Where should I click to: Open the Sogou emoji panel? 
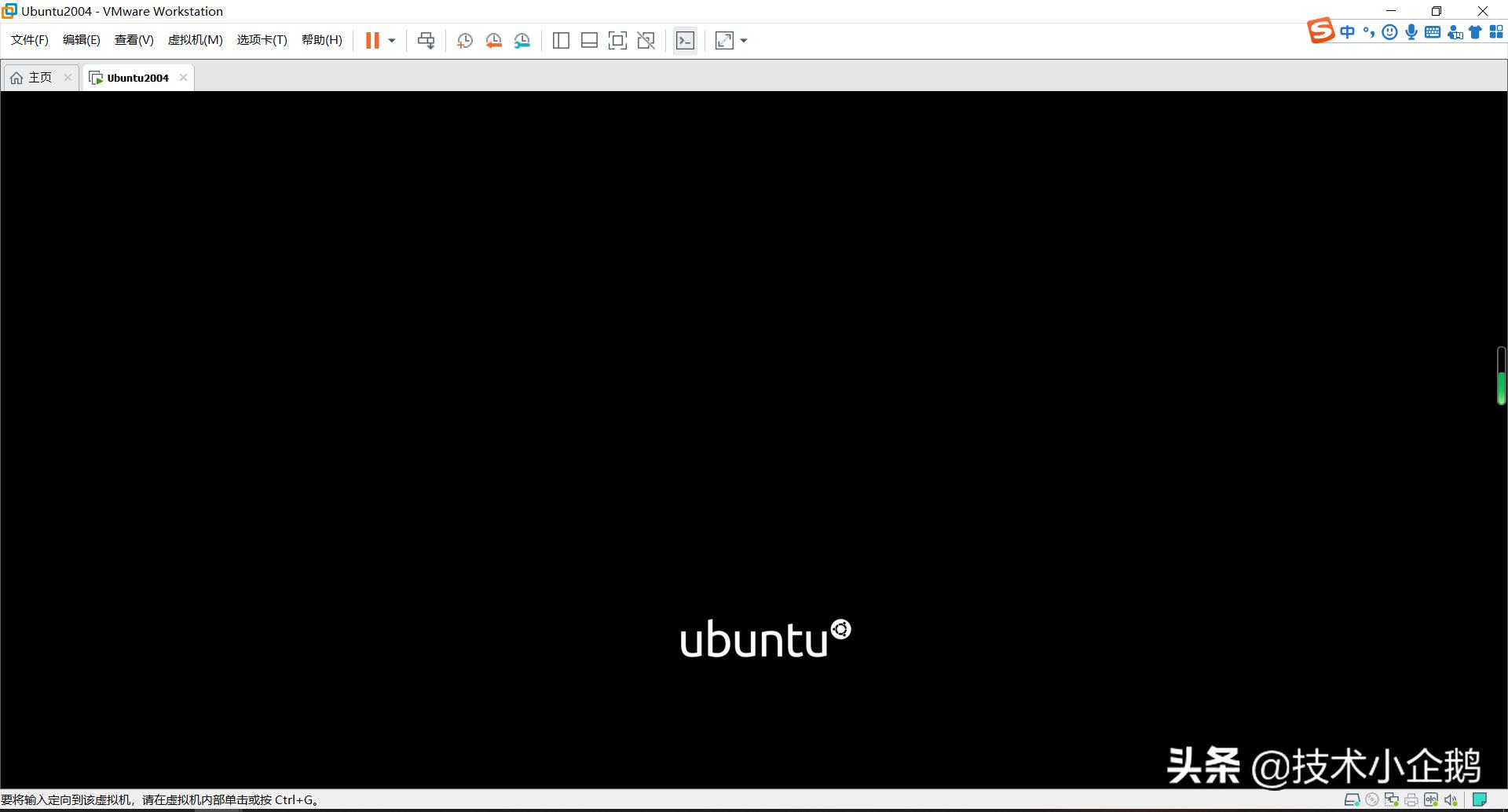pyautogui.click(x=1389, y=32)
